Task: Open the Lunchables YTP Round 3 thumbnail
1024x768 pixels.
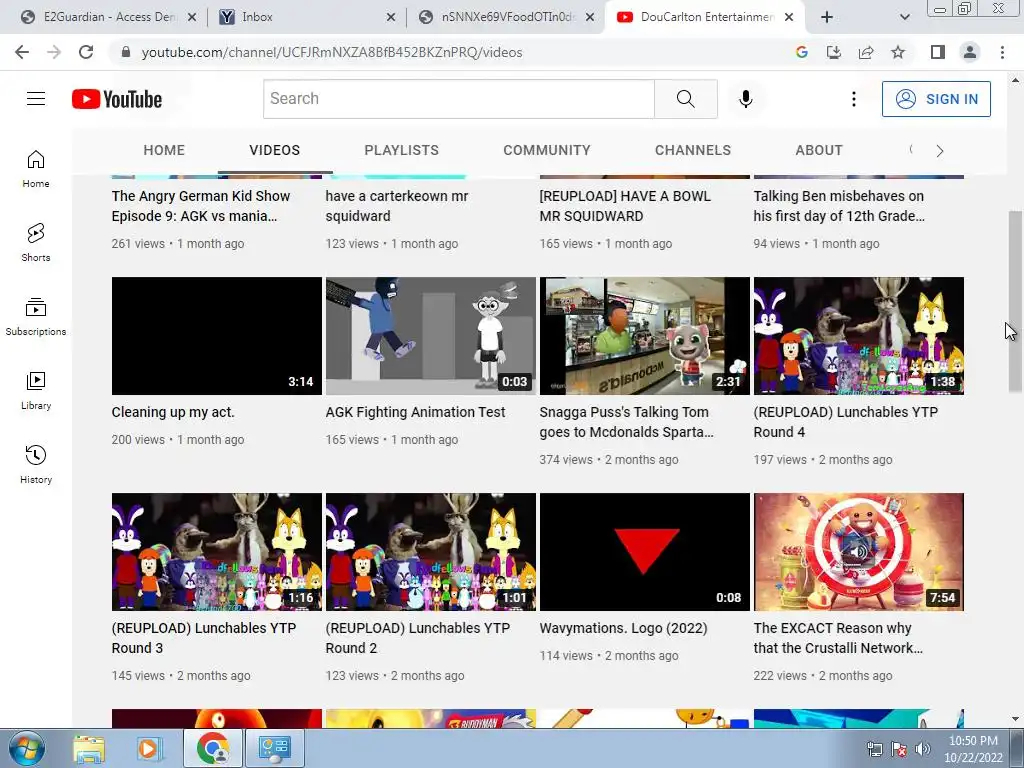Action: [x=217, y=552]
